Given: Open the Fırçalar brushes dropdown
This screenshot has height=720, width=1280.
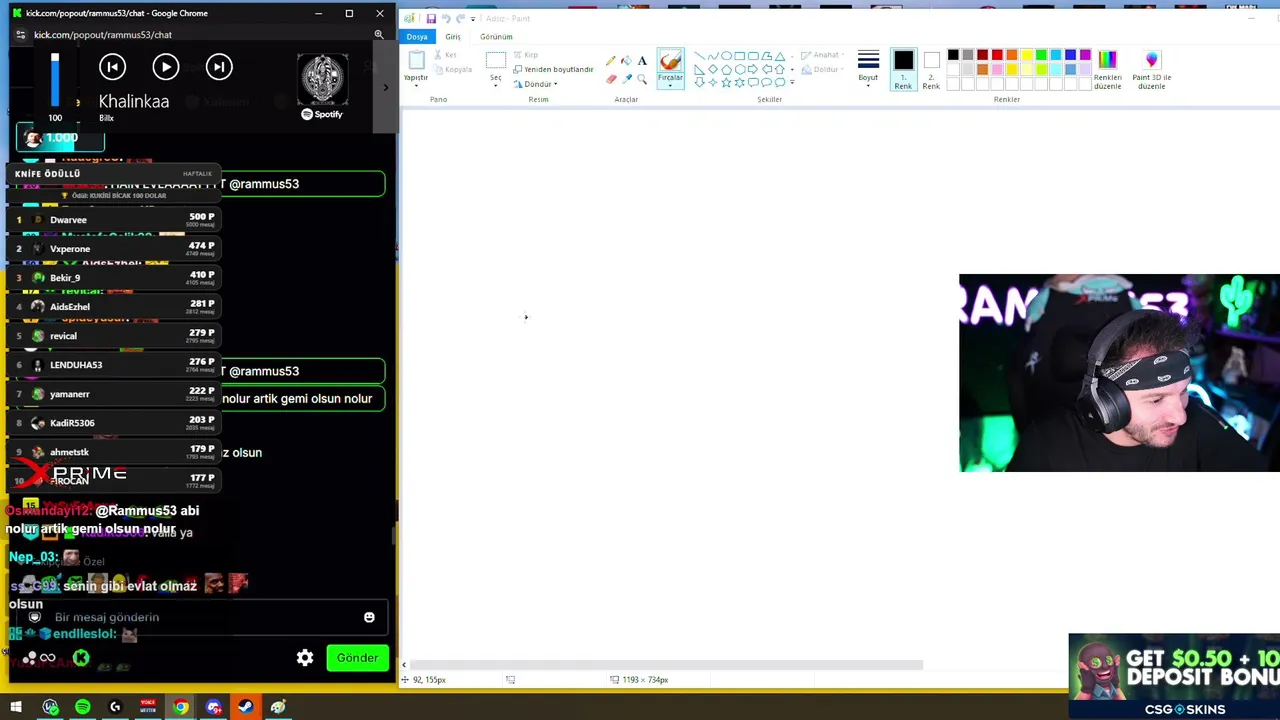Looking at the screenshot, I should click(x=670, y=80).
